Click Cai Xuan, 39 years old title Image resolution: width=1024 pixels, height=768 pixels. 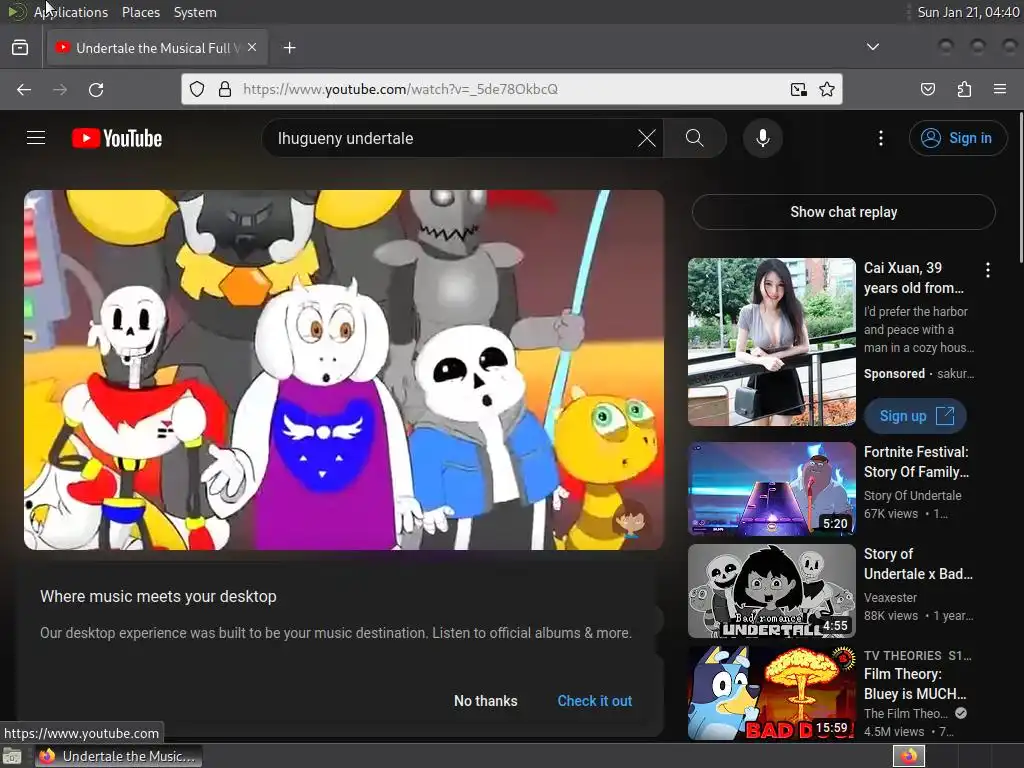click(x=914, y=278)
